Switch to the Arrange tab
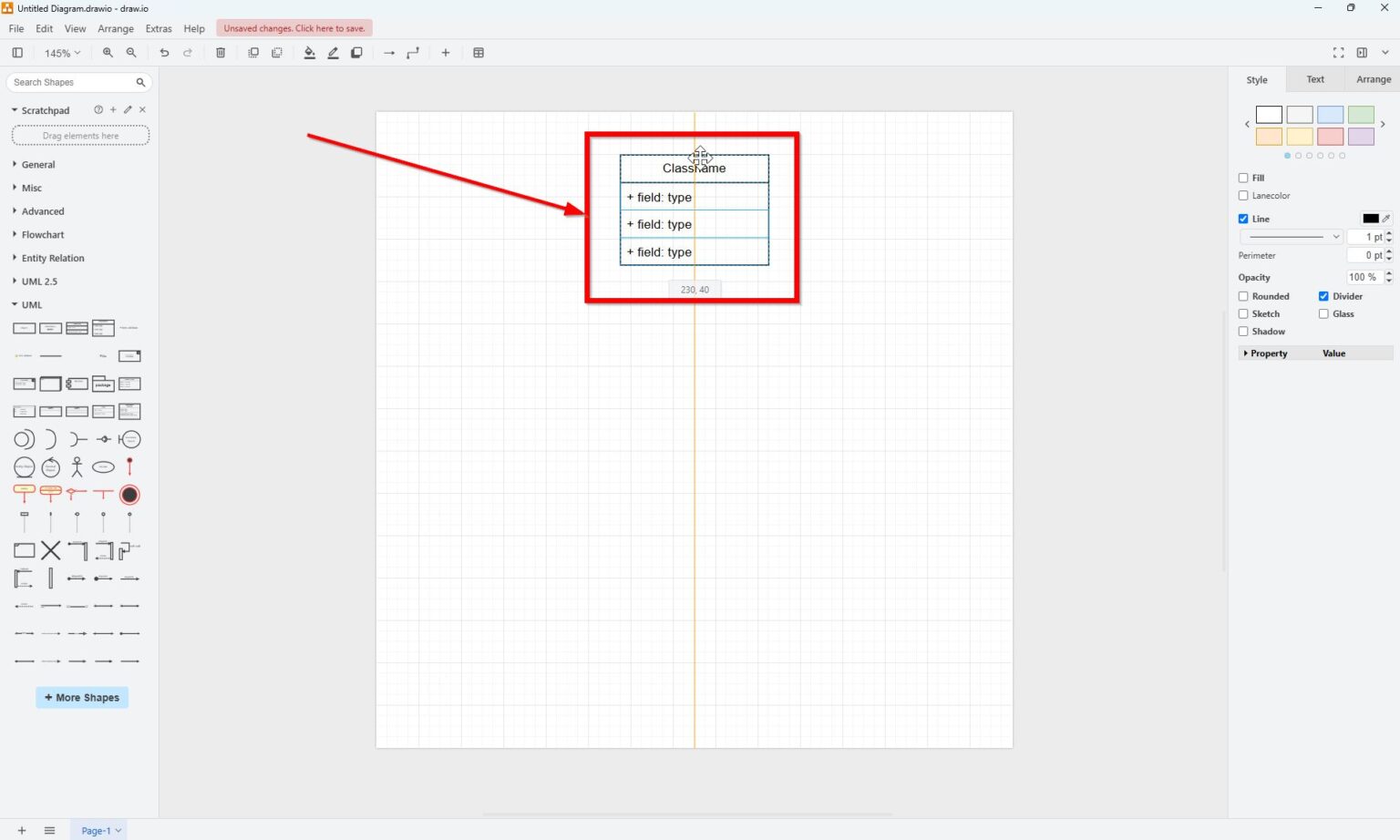 click(1373, 79)
